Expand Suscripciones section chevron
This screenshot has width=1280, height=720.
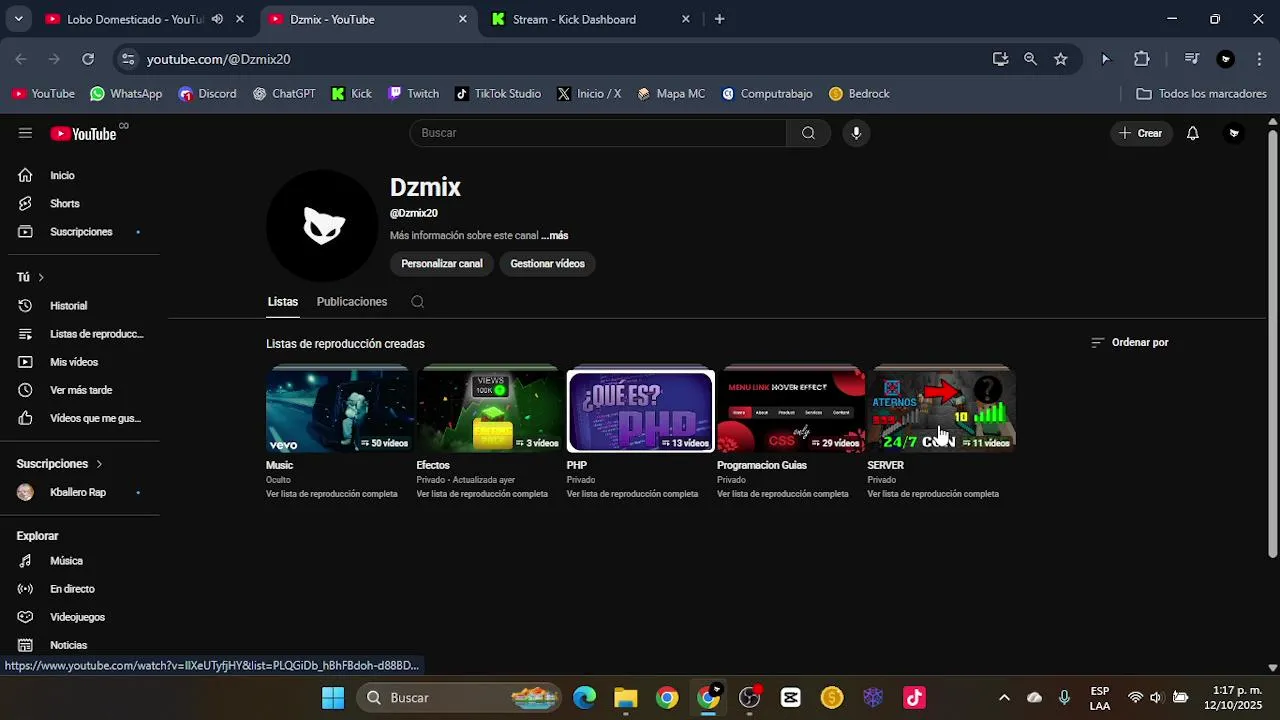(99, 464)
